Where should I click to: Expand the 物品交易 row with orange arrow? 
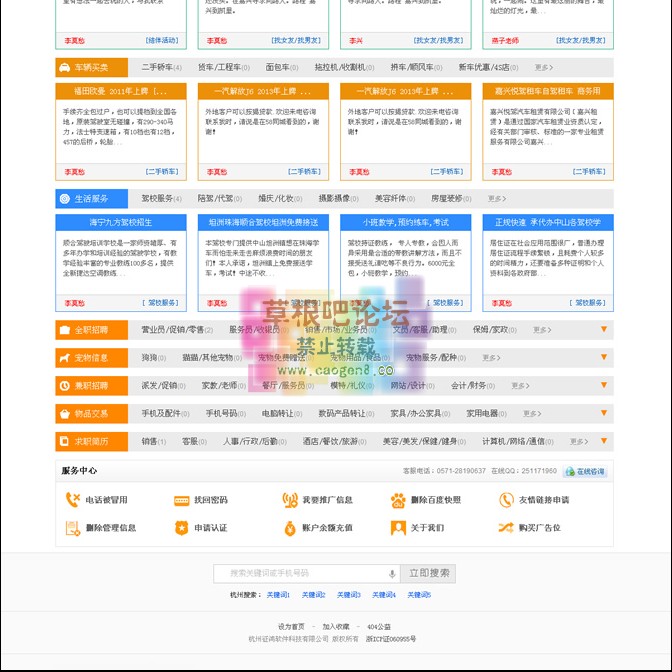604,413
